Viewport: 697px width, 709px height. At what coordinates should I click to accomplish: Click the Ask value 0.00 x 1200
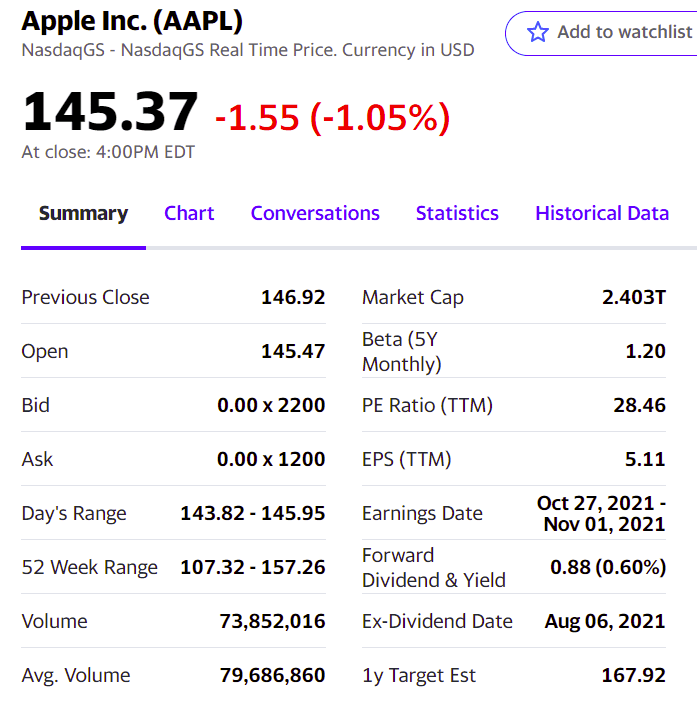coord(271,459)
